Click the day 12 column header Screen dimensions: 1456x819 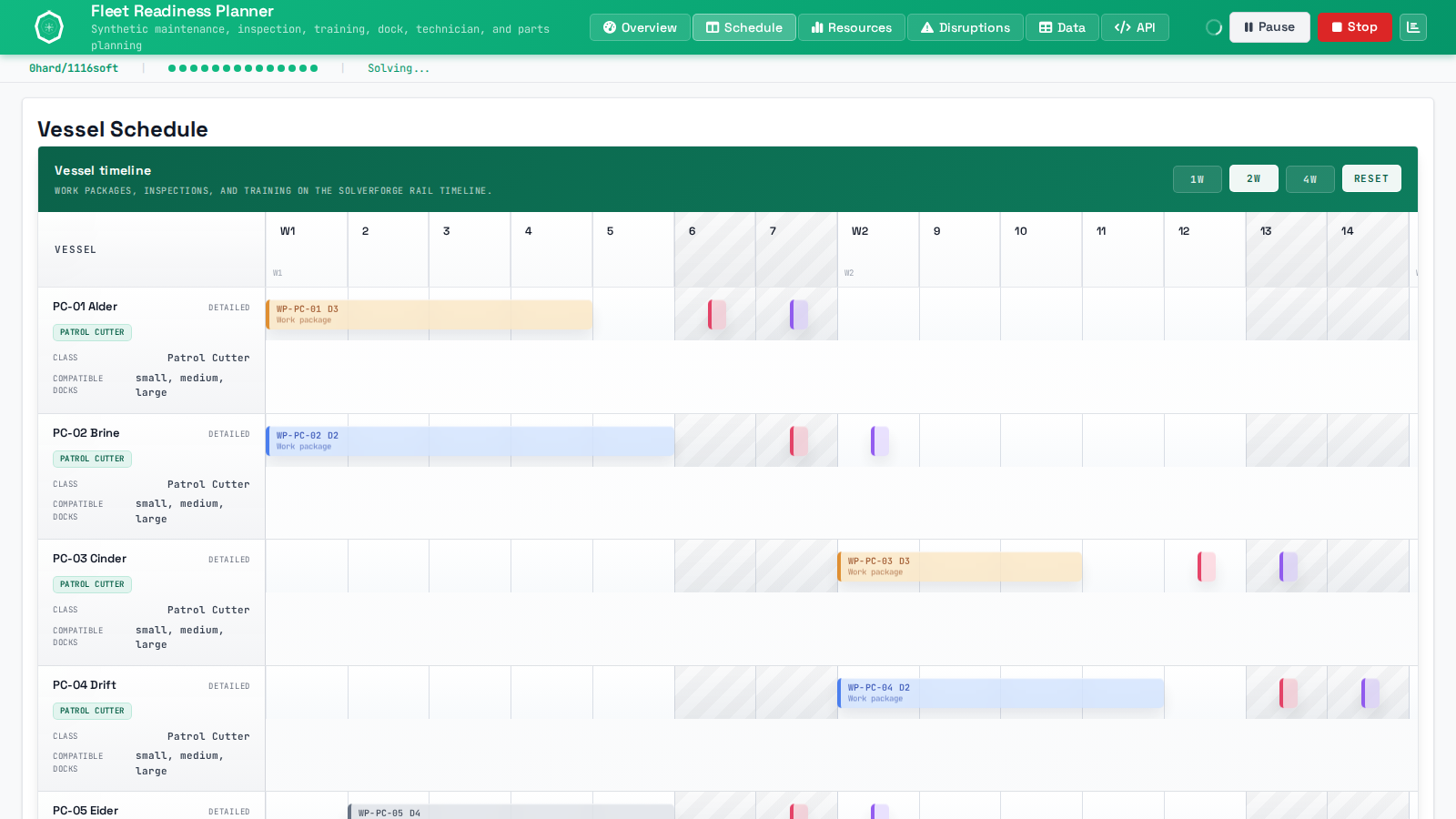[1205, 249]
